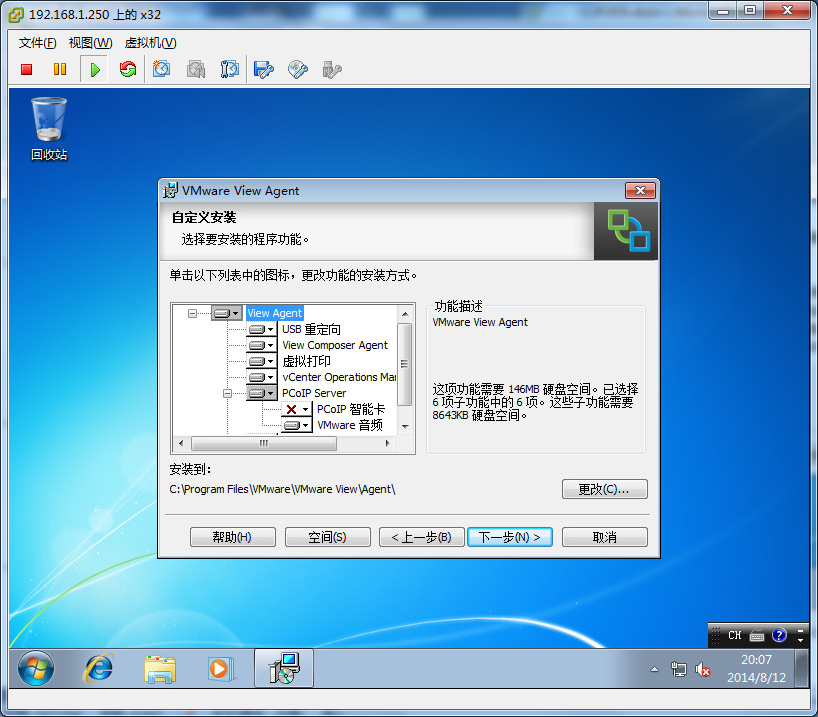Viewport: 818px width, 717px height.
Task: Collapse the View Agent feature tree
Action: pyautogui.click(x=193, y=312)
